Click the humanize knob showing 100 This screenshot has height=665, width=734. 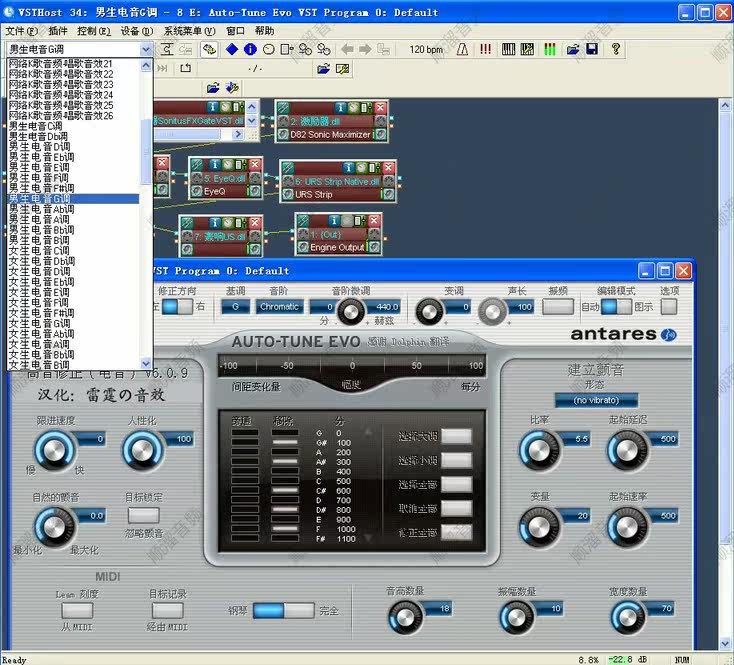142,451
